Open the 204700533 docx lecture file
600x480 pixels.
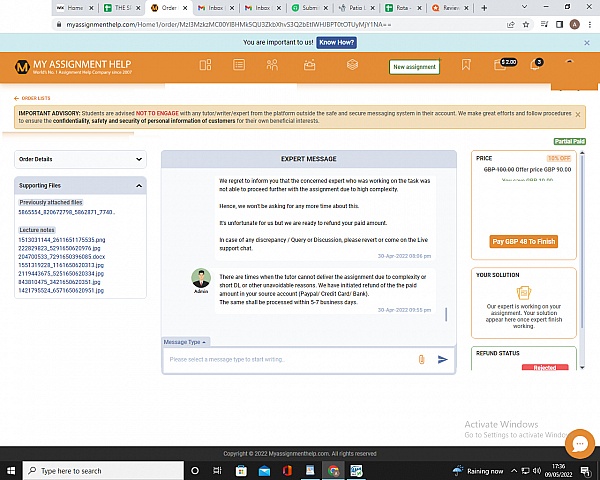click(x=60, y=257)
